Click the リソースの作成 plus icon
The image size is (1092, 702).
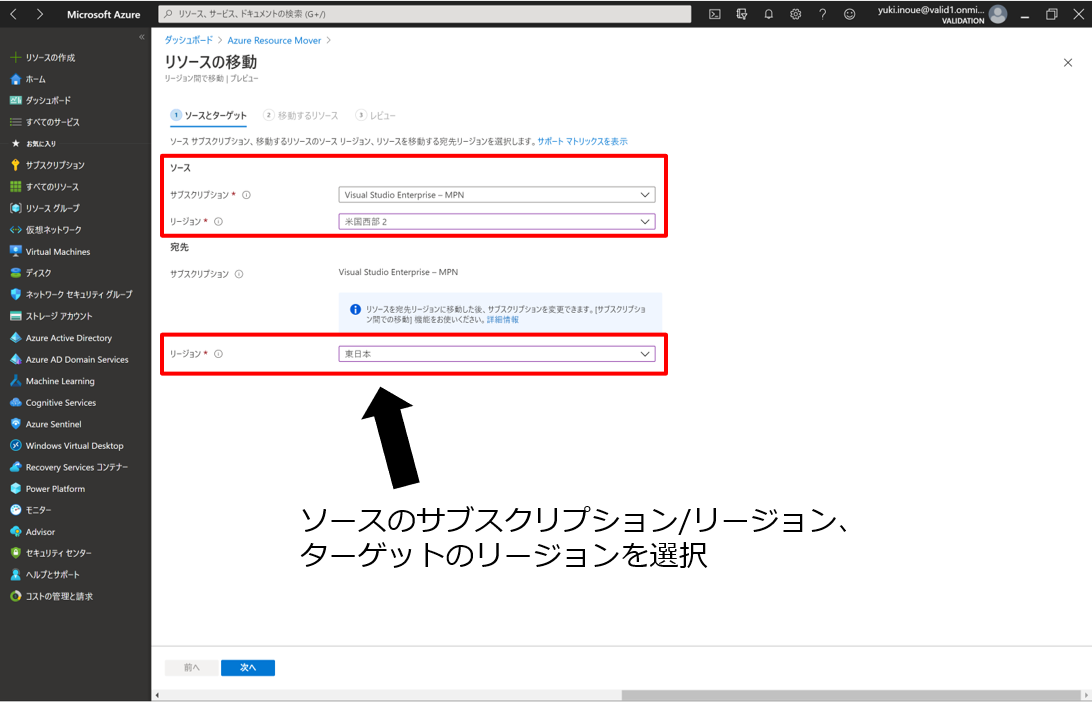15,58
